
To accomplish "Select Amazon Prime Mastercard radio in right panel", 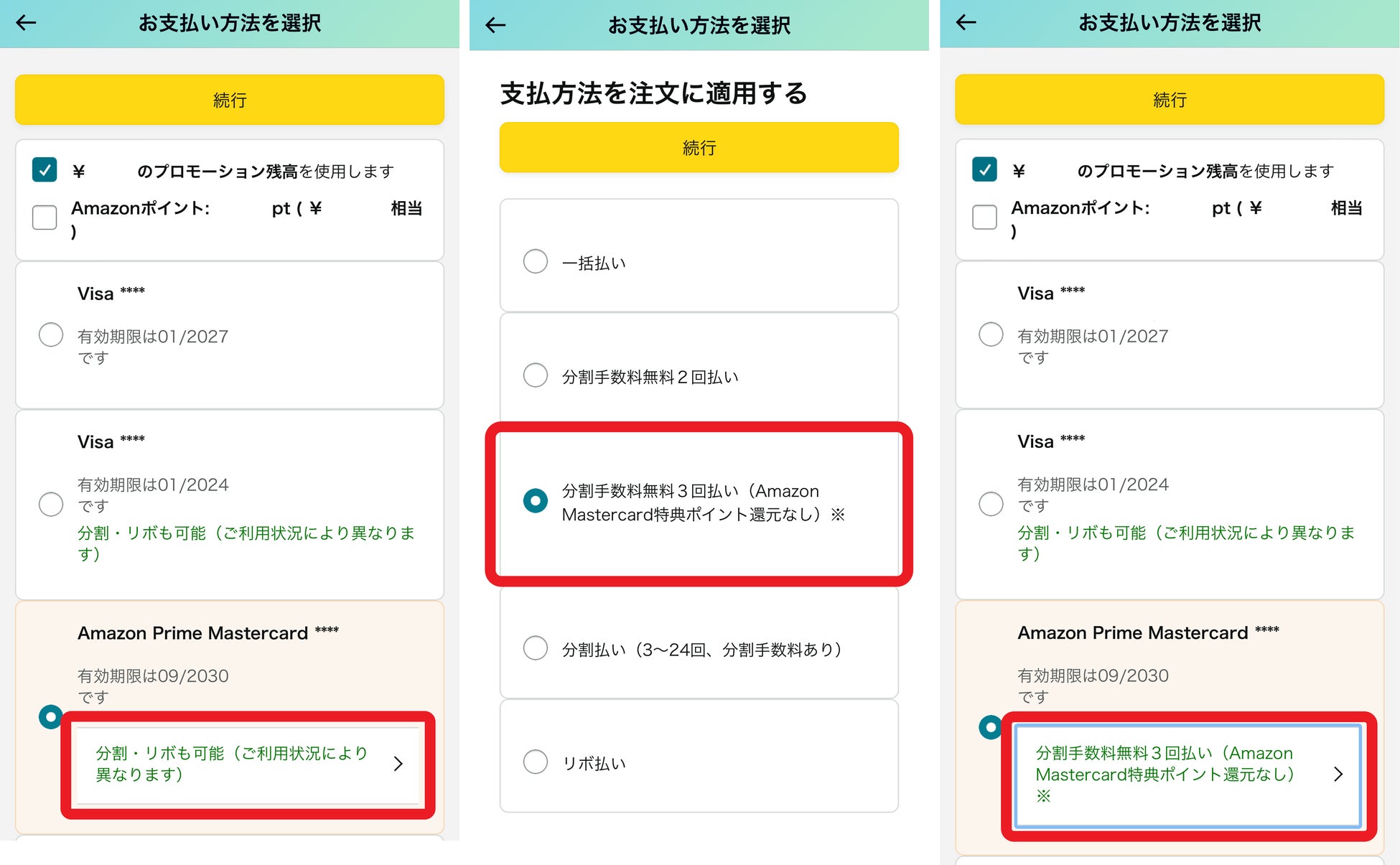I will pos(991,727).
